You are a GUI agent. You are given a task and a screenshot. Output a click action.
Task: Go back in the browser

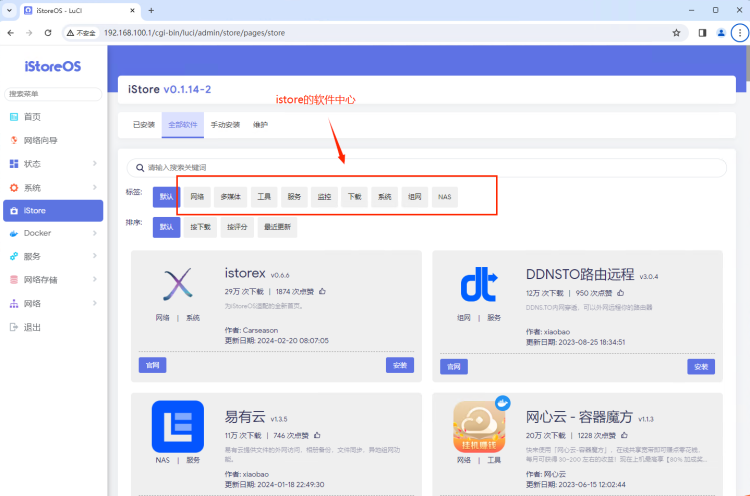(x=11, y=33)
